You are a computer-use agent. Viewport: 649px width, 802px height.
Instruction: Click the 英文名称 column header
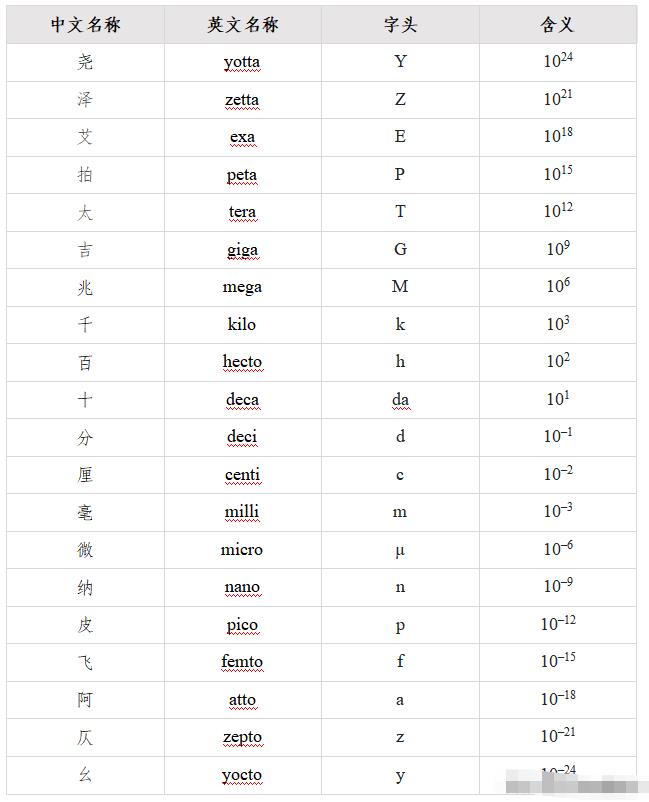(243, 25)
